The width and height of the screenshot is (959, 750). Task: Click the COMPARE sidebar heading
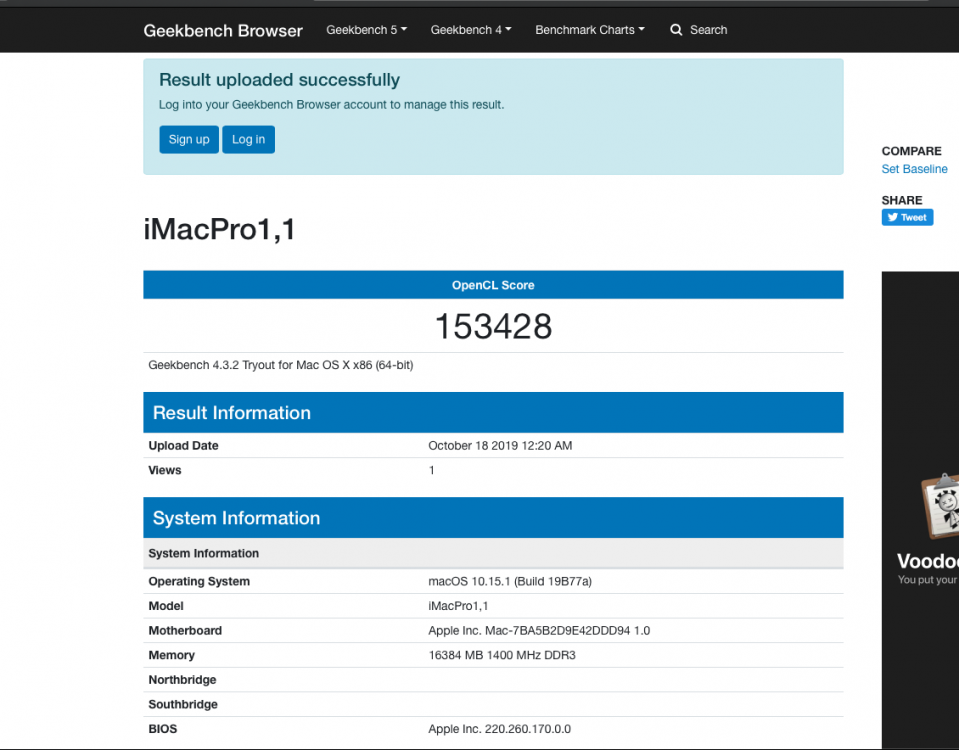[911, 151]
